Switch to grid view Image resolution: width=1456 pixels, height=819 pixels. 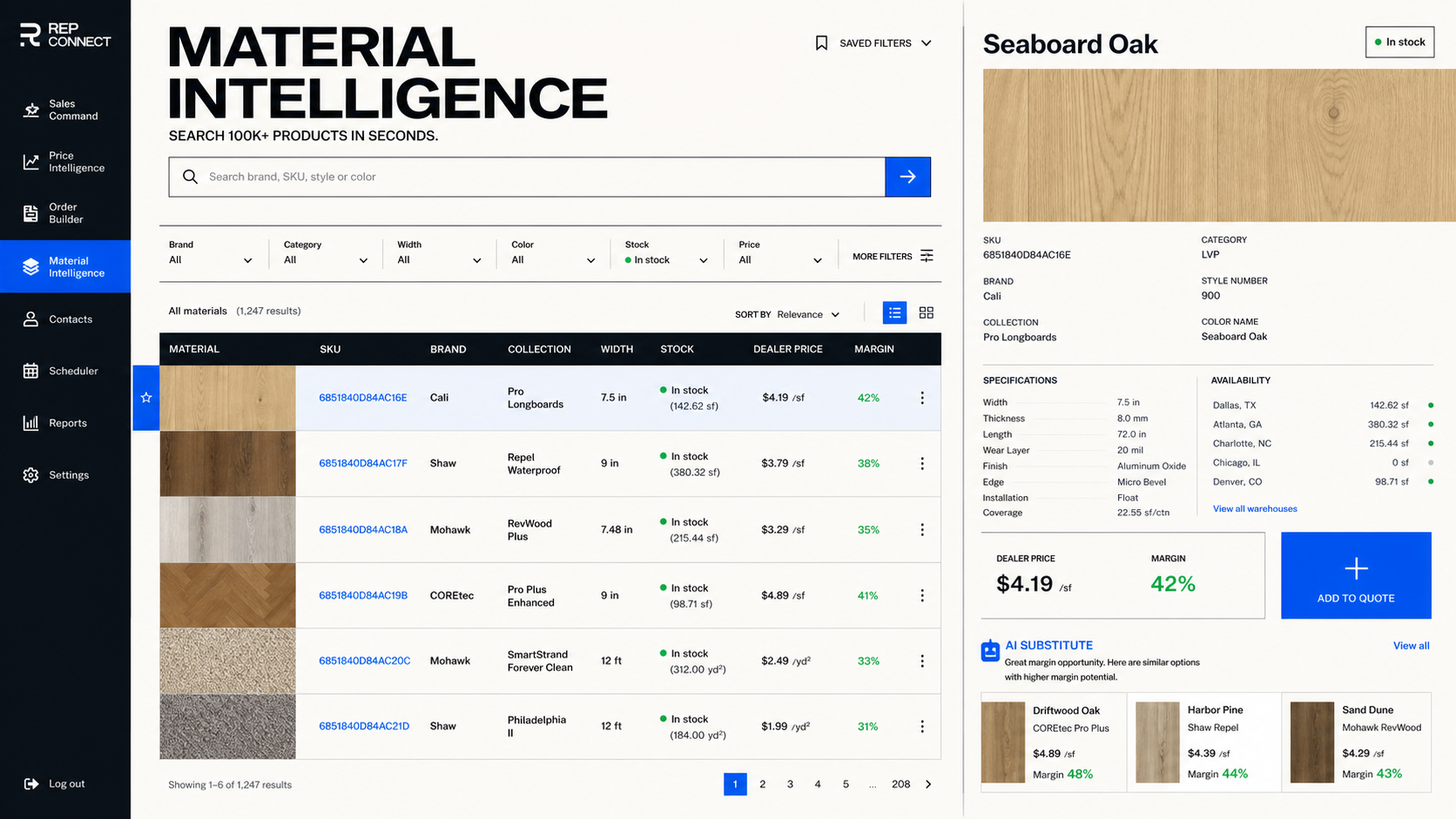pyautogui.click(x=927, y=312)
